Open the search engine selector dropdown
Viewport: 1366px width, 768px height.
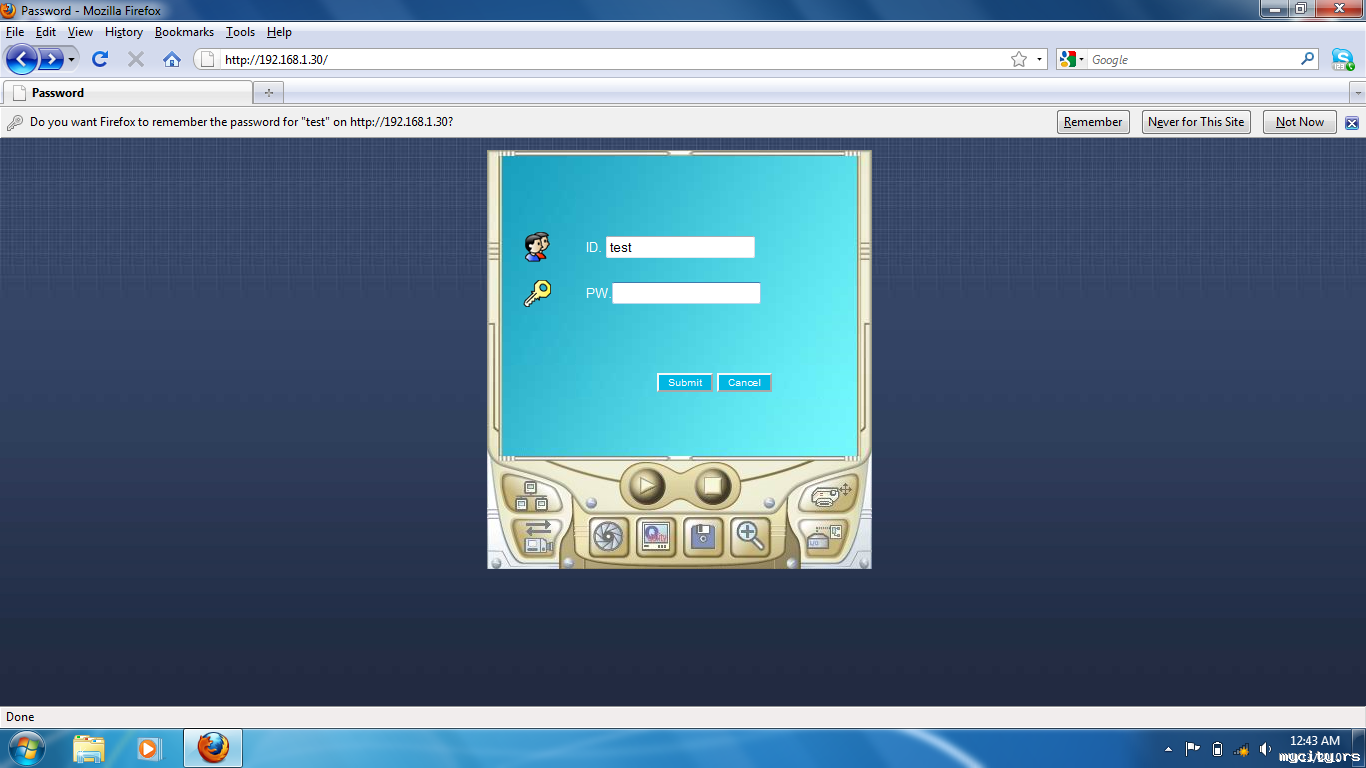(x=1072, y=59)
